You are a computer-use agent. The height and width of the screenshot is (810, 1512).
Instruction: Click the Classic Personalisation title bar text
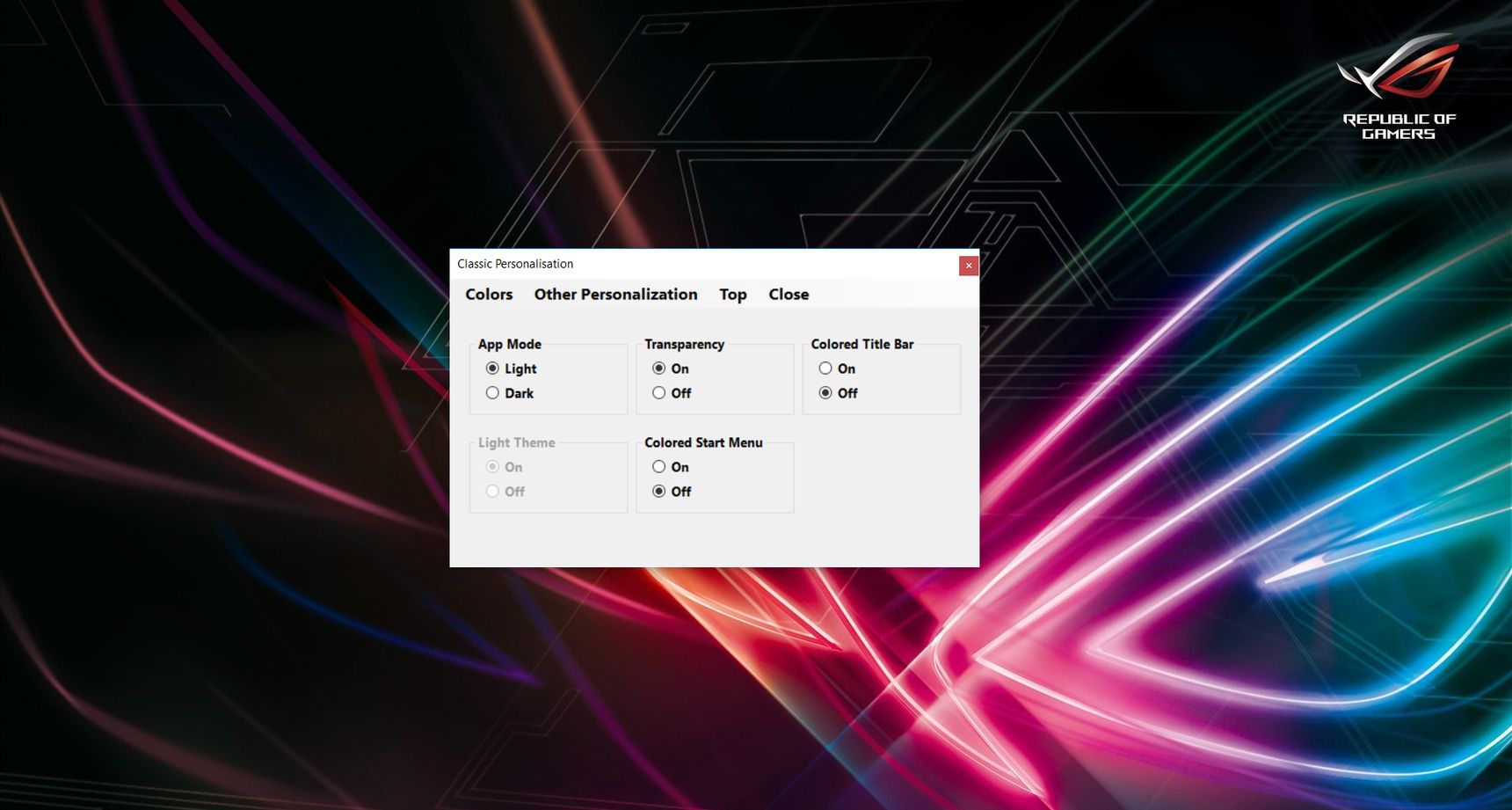tap(515, 264)
